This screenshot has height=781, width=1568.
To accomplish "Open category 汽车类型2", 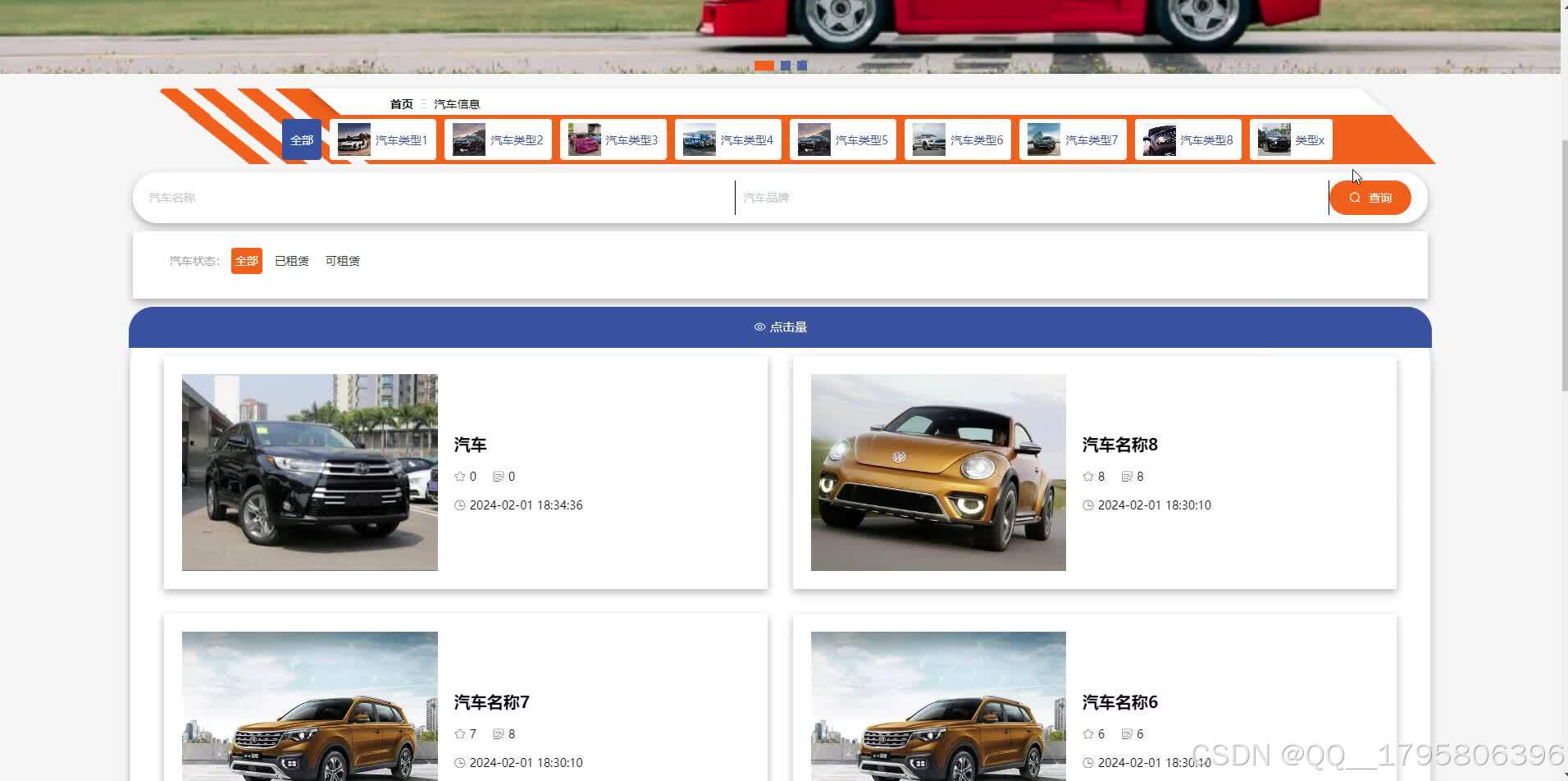I will 498,139.
